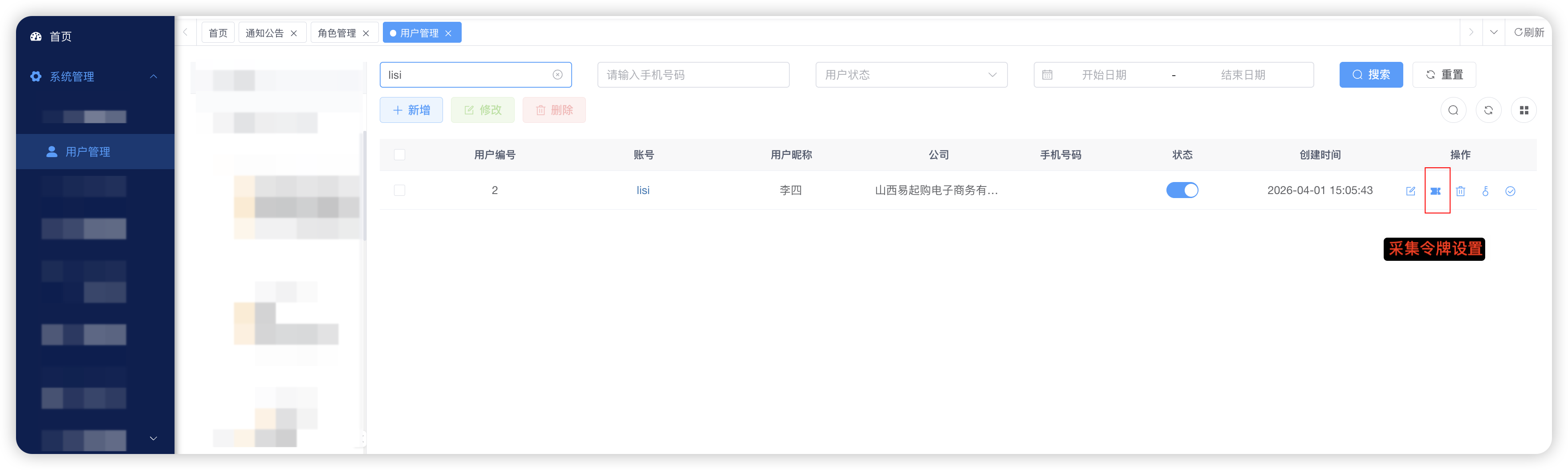Click the calendar icon in date range field
1568x470 pixels.
click(x=1047, y=75)
